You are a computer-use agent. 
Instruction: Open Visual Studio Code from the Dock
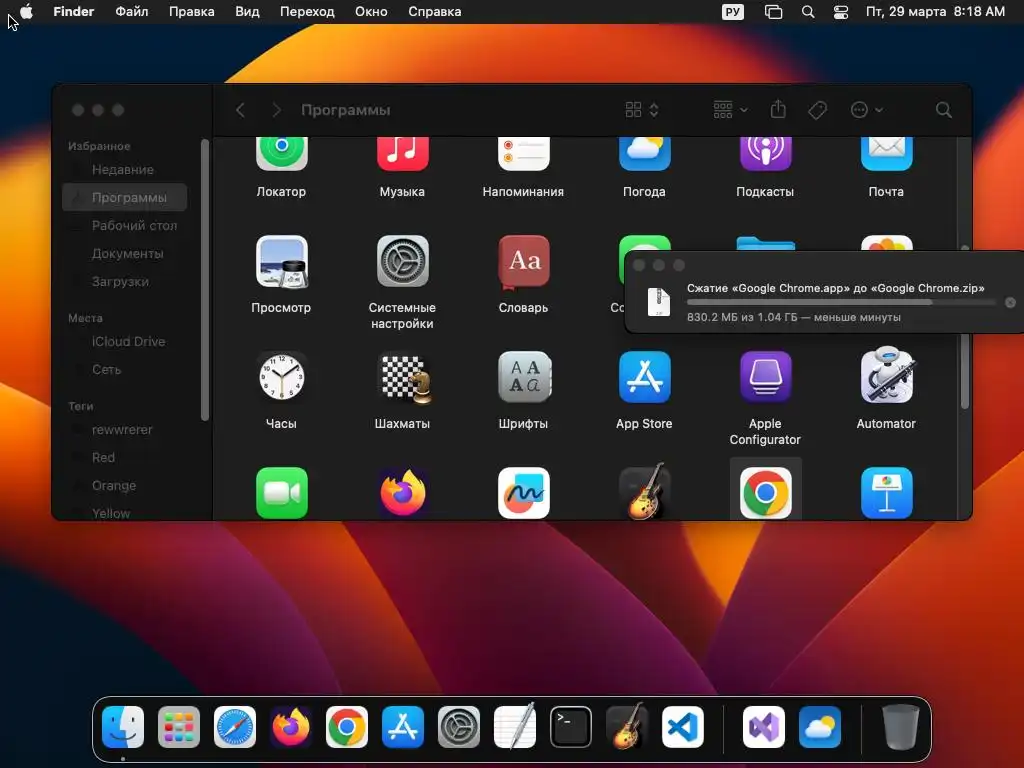[682, 727]
